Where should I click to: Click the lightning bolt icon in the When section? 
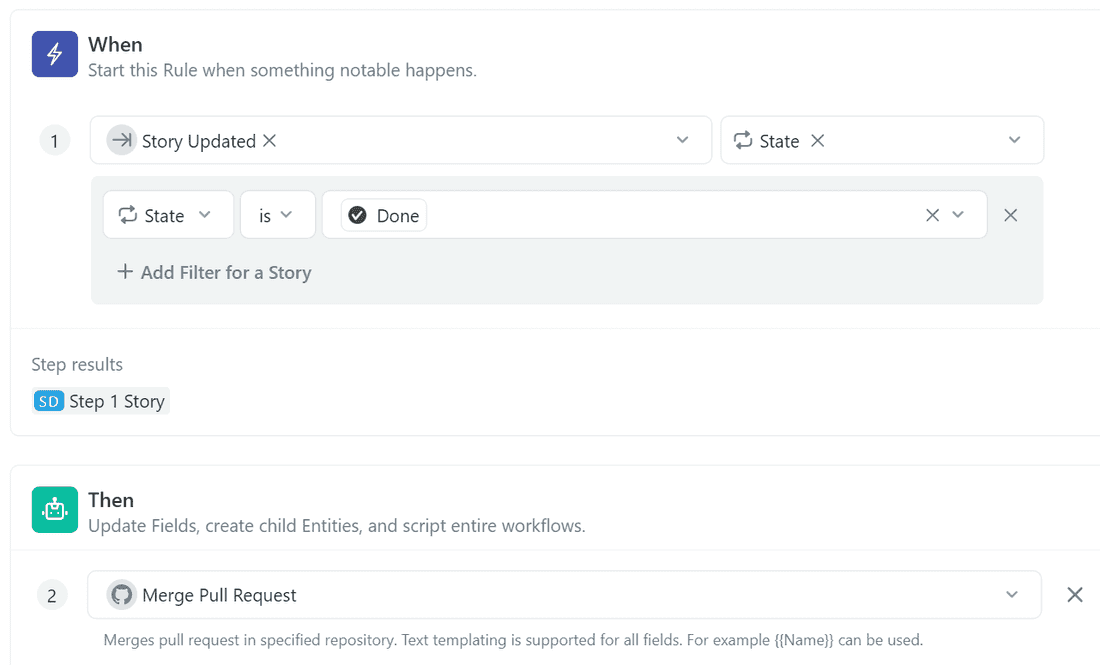[54, 54]
